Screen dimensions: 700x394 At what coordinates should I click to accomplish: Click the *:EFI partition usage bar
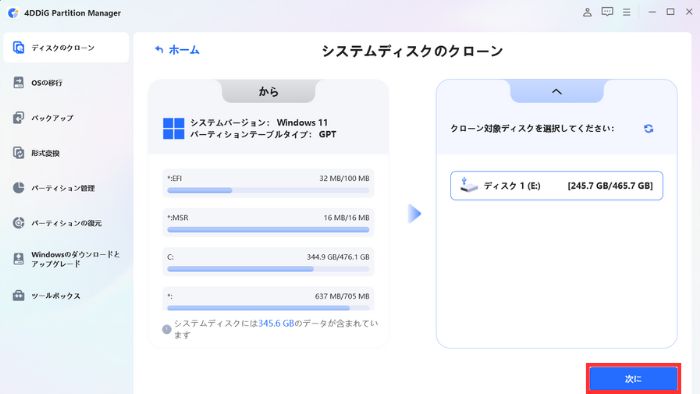[268, 191]
